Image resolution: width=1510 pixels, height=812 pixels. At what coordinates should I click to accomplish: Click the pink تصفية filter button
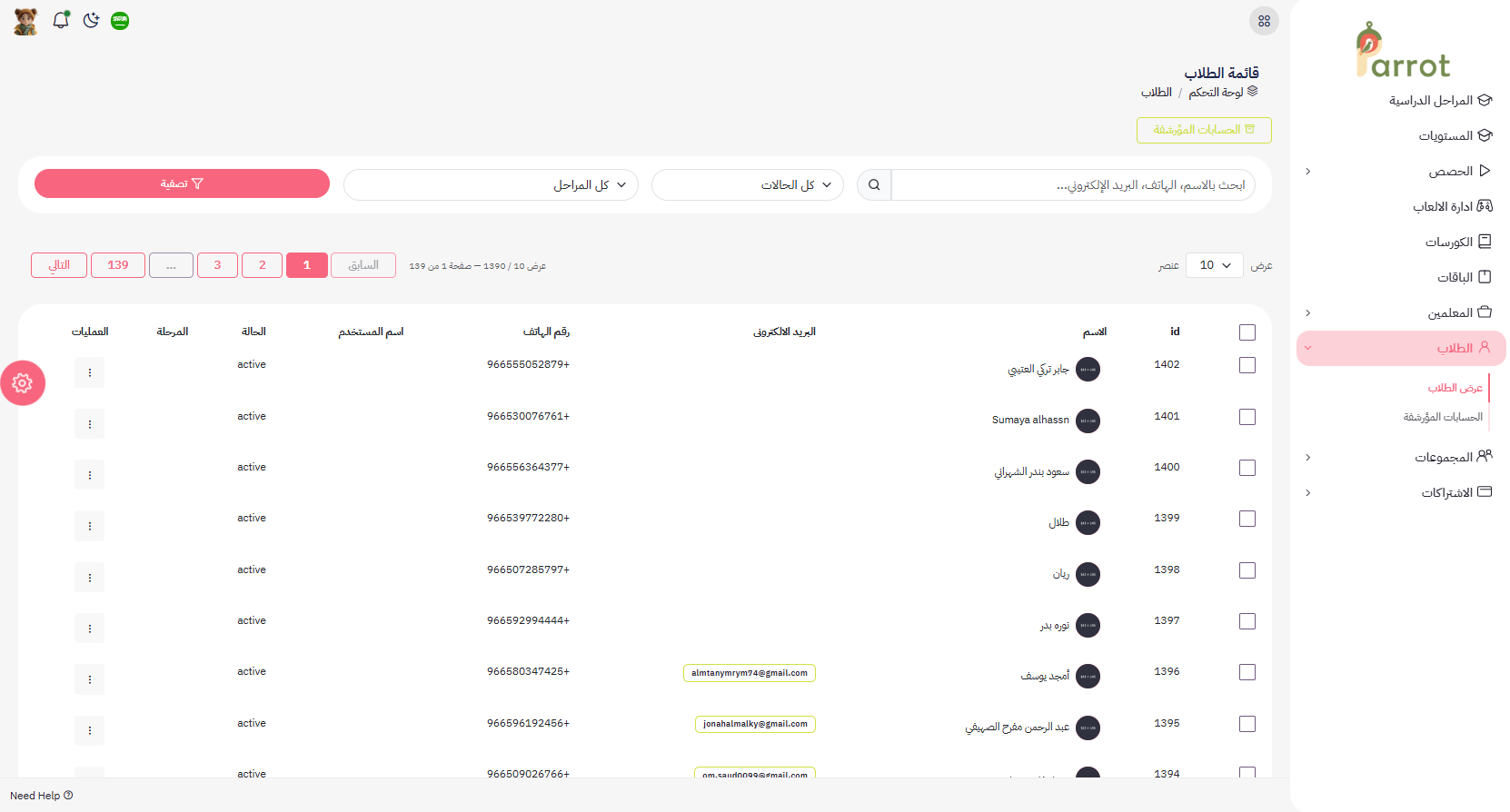pos(182,183)
